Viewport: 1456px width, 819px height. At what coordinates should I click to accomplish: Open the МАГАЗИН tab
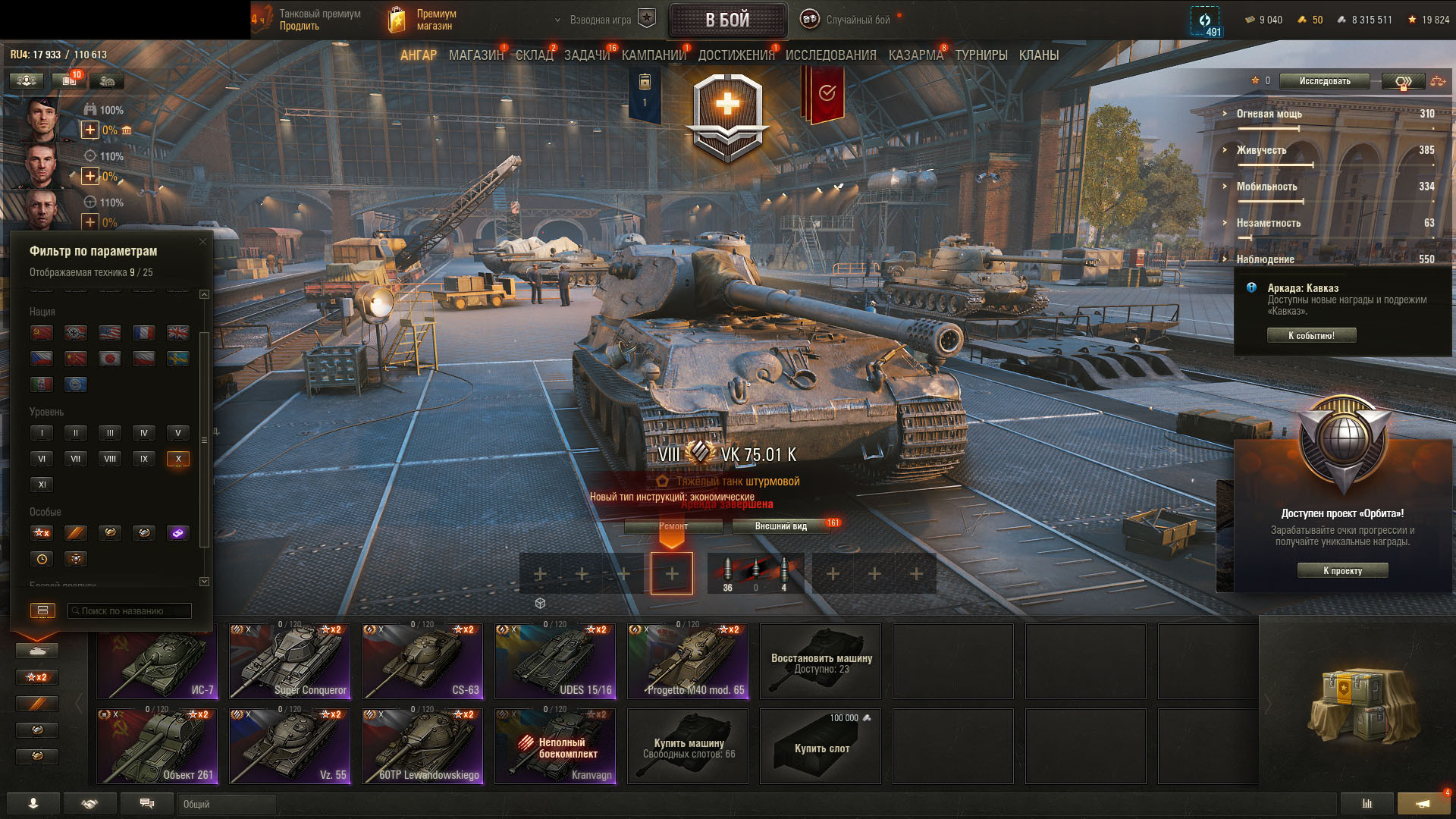[475, 55]
